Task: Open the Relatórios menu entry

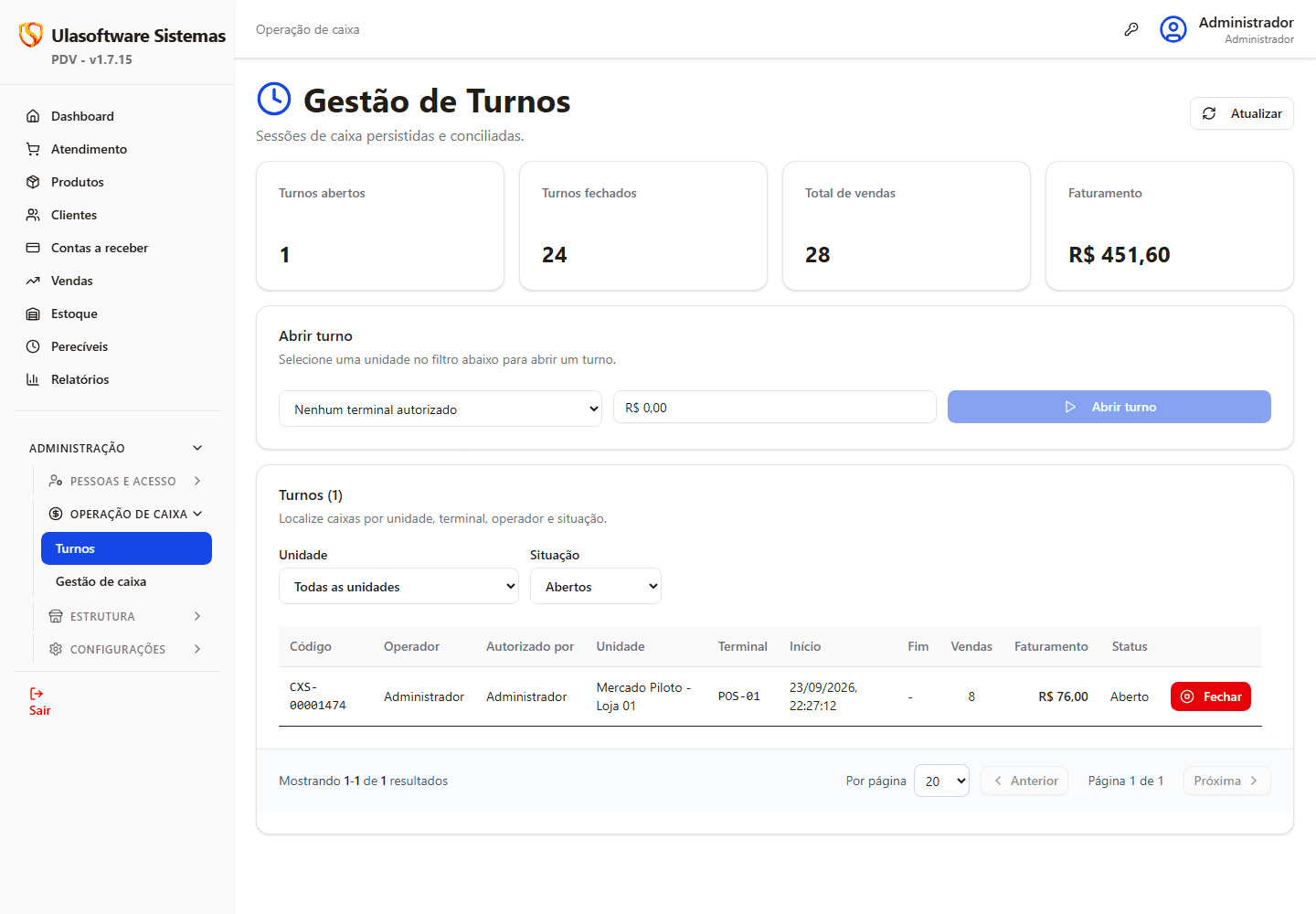Action: click(117, 379)
